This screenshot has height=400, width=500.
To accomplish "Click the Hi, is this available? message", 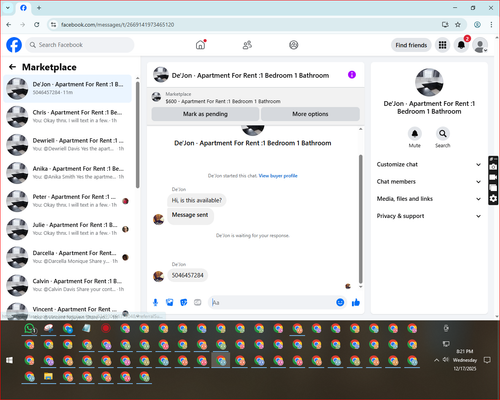I will click(x=196, y=200).
